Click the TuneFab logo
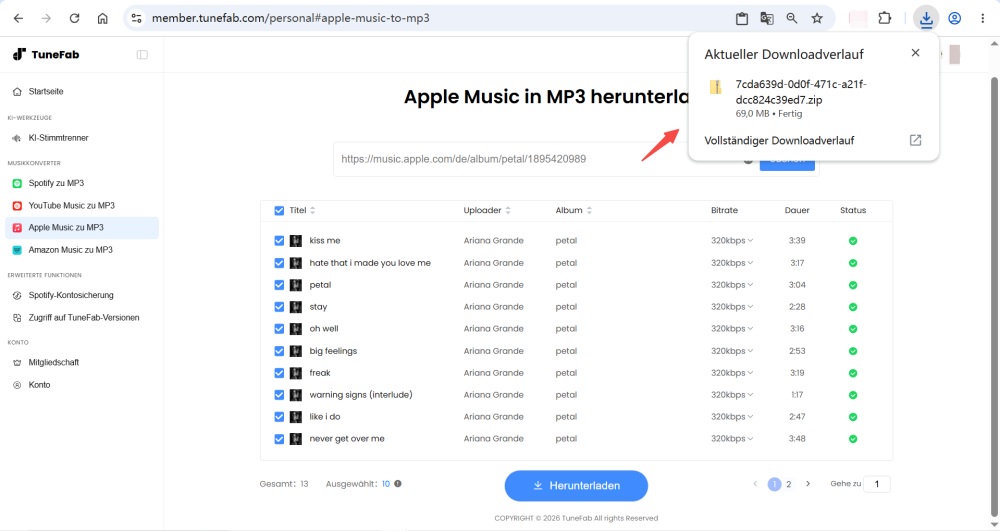The height and width of the screenshot is (531, 1000). pyautogui.click(x=47, y=54)
